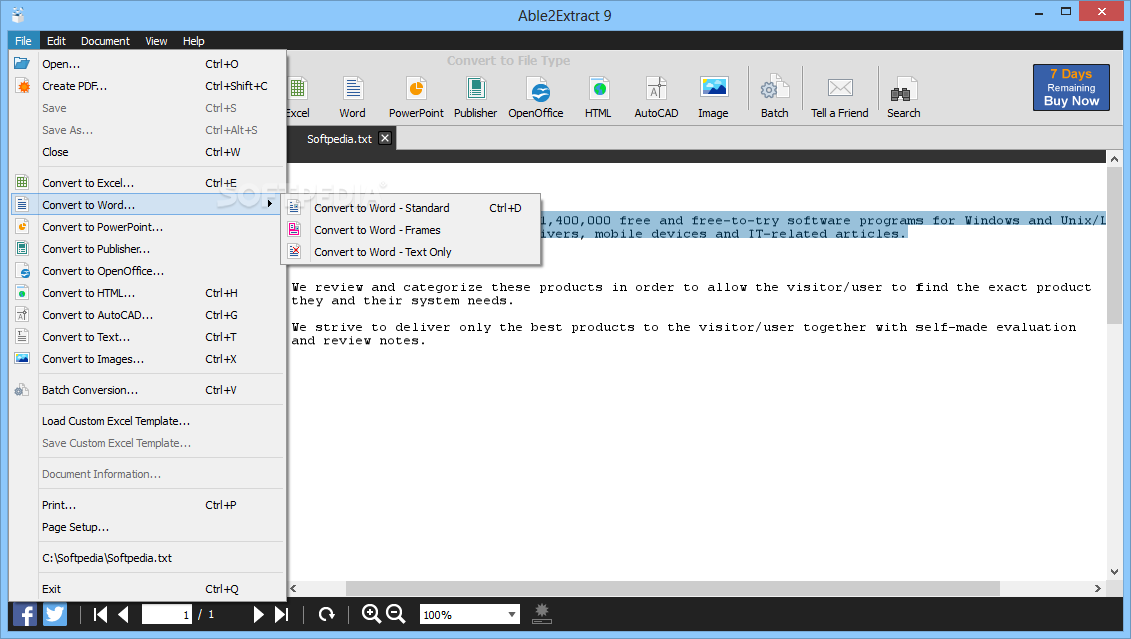This screenshot has height=639, width=1131.
Task: Go to first page button
Action: click(x=100, y=614)
